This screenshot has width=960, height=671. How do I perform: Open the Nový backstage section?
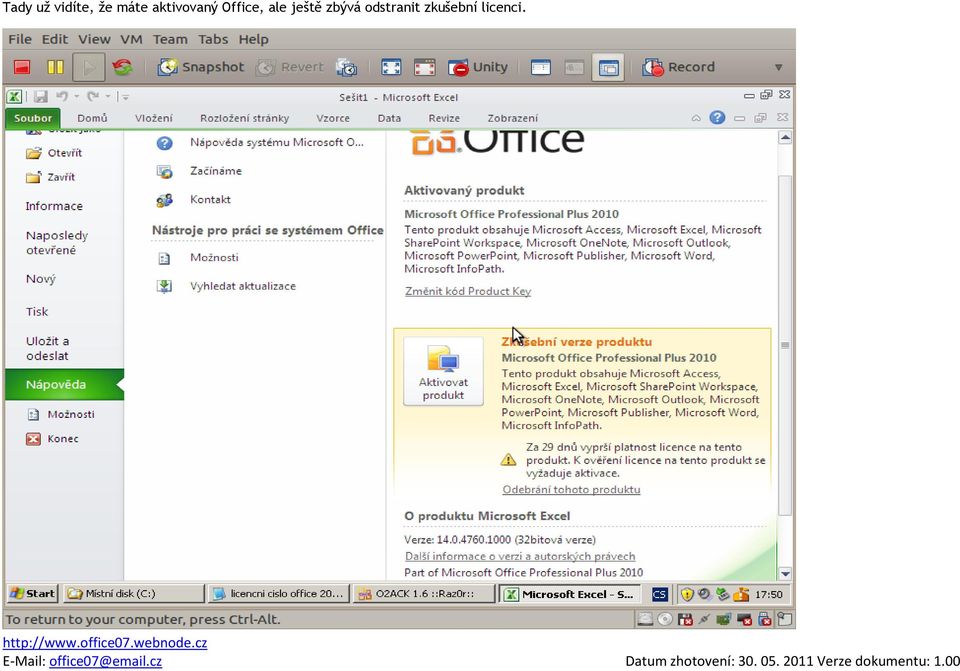coord(40,279)
